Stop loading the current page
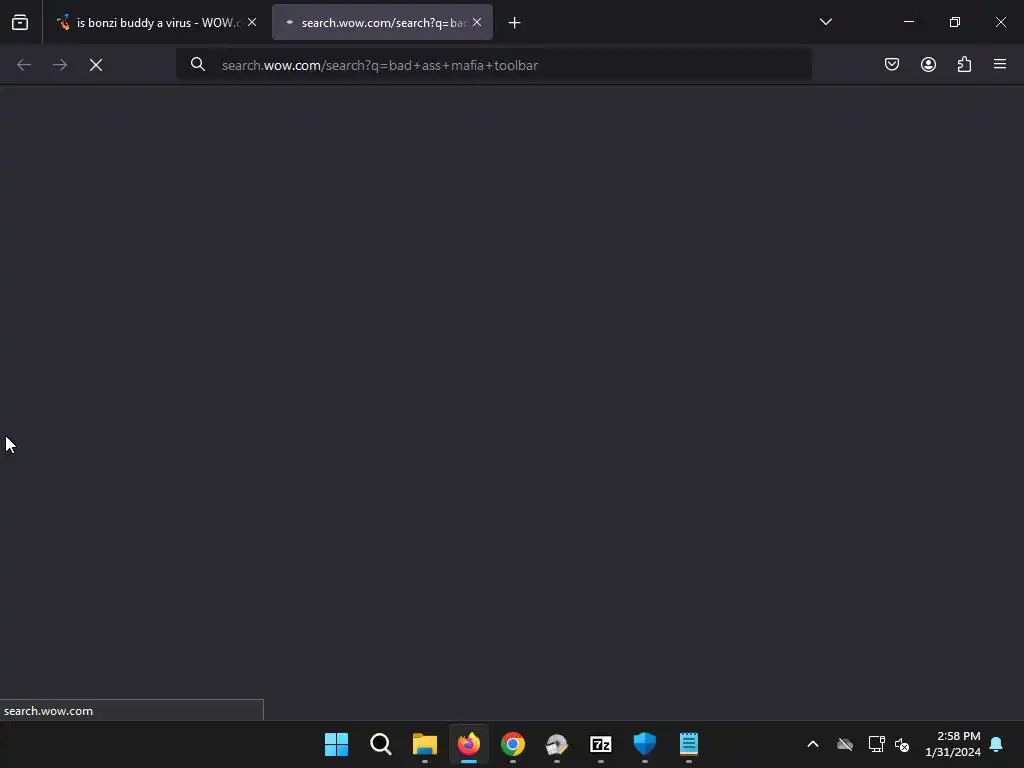This screenshot has width=1024, height=768. pos(96,65)
